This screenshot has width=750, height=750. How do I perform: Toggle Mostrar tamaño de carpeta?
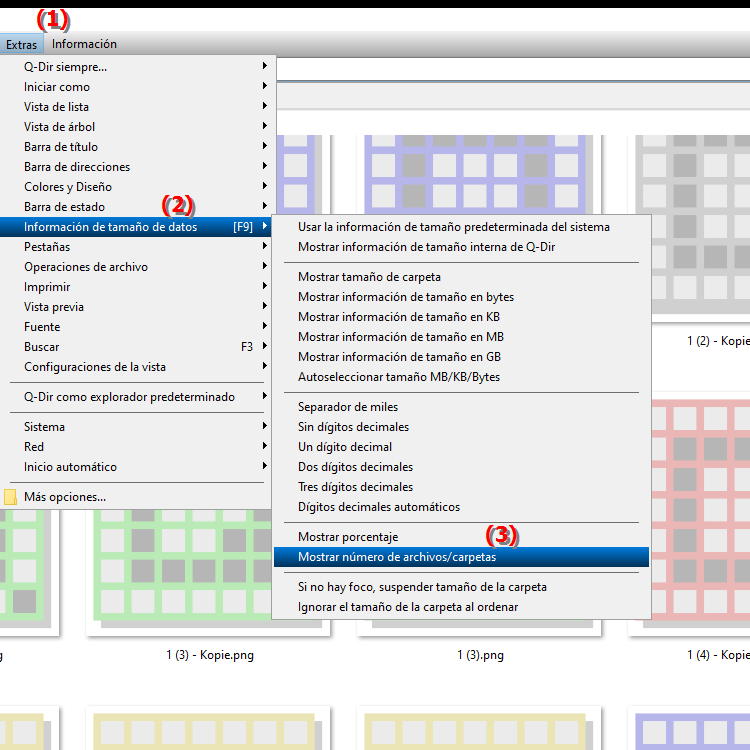461,277
